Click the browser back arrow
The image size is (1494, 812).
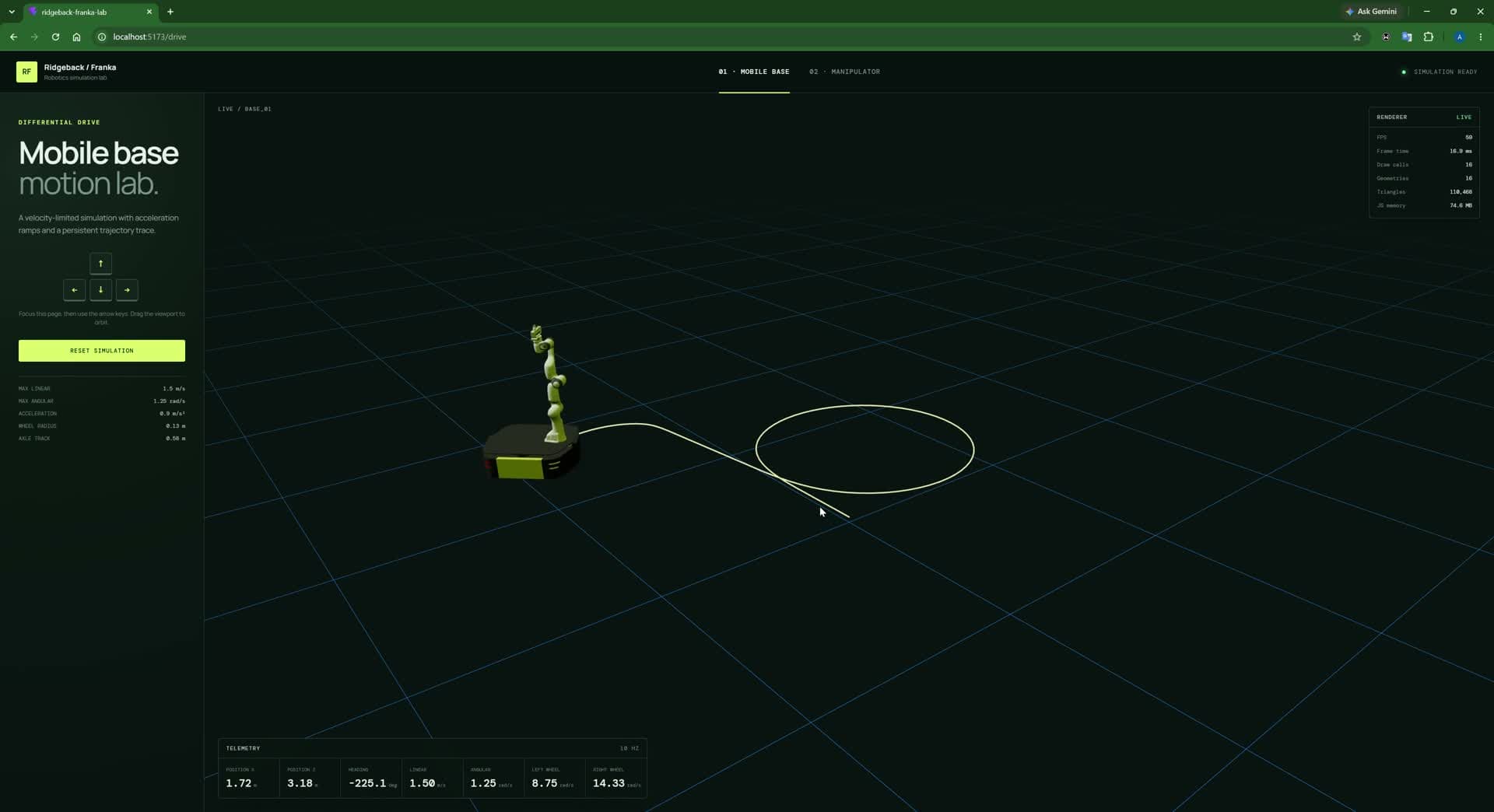tap(13, 37)
